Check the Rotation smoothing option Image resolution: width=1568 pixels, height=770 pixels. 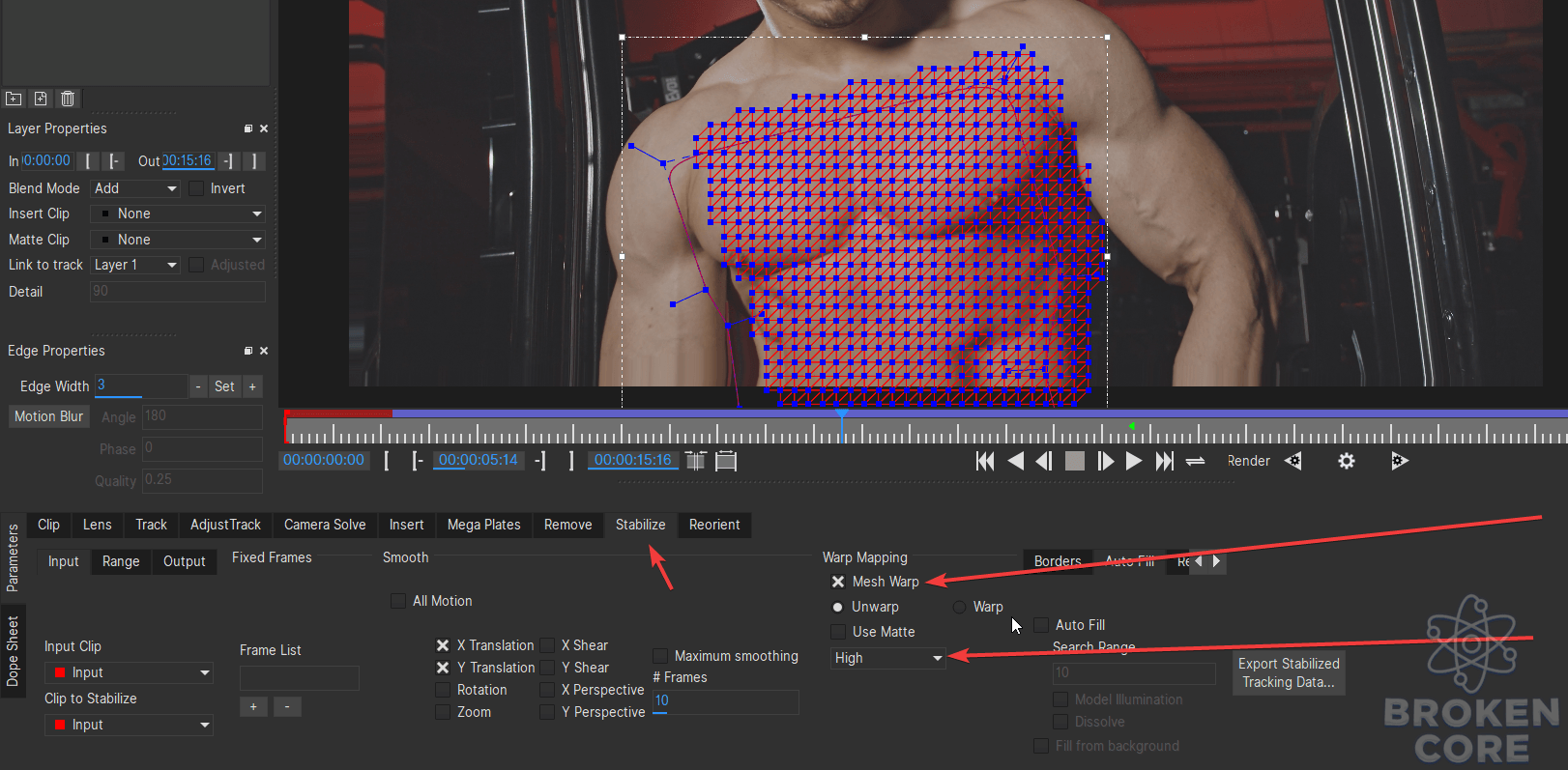443,690
